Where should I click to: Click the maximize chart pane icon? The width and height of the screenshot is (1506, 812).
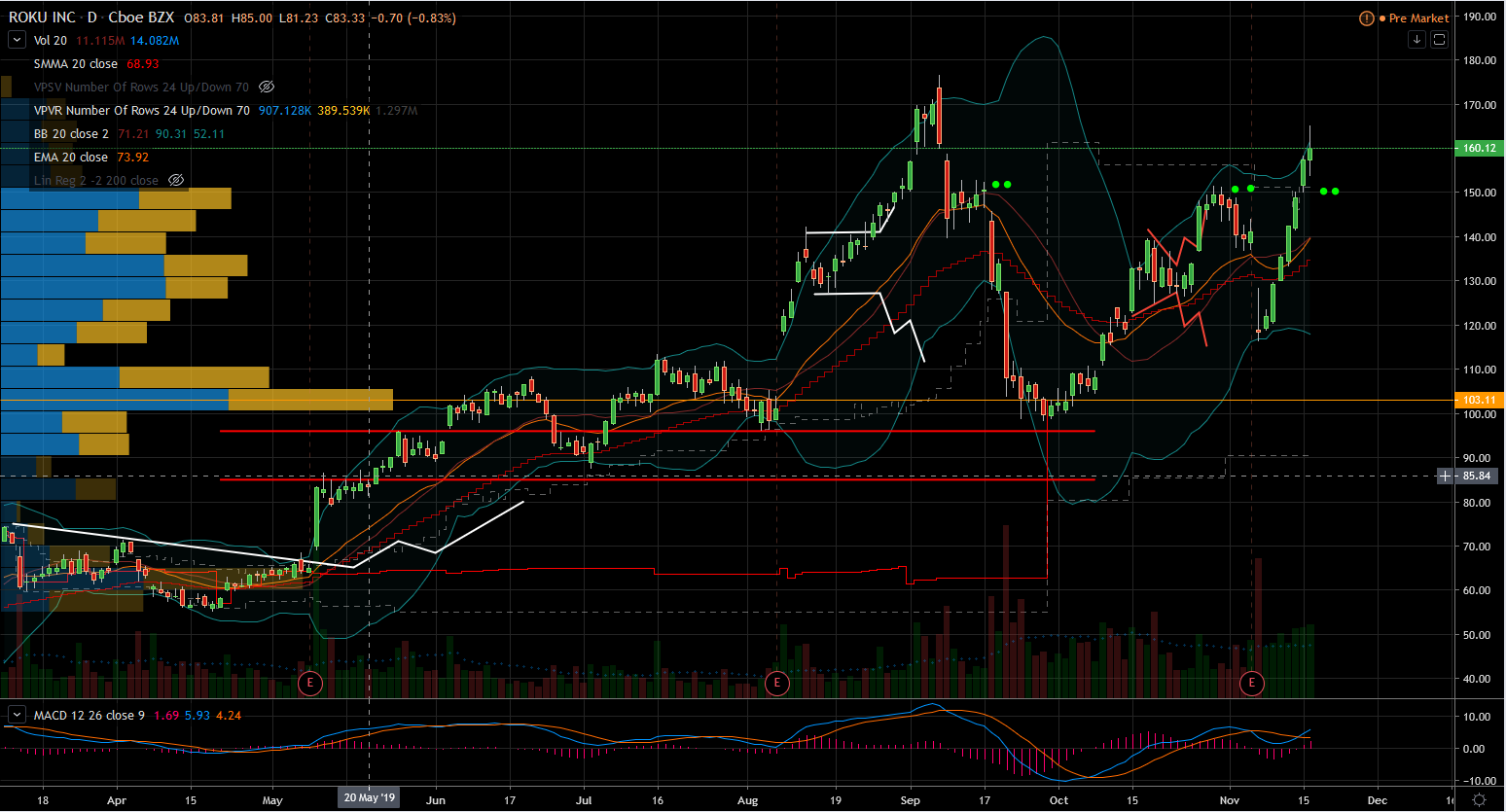[1439, 40]
